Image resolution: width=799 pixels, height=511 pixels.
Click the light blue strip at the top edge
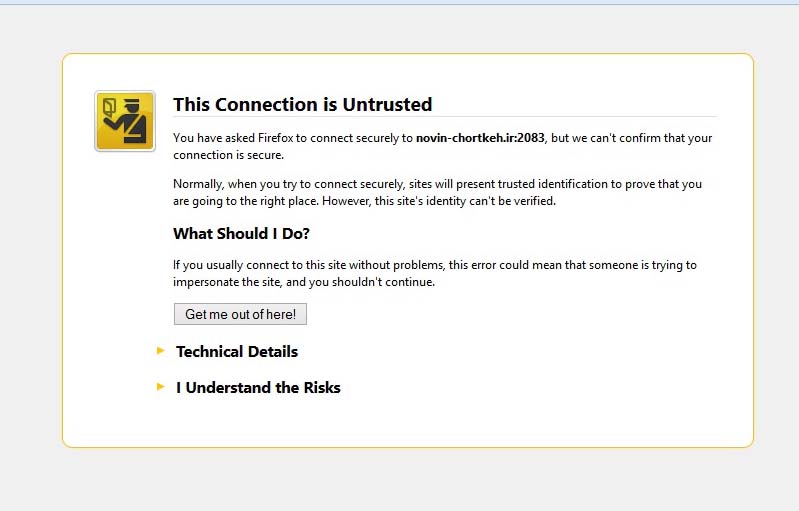coord(400,2)
